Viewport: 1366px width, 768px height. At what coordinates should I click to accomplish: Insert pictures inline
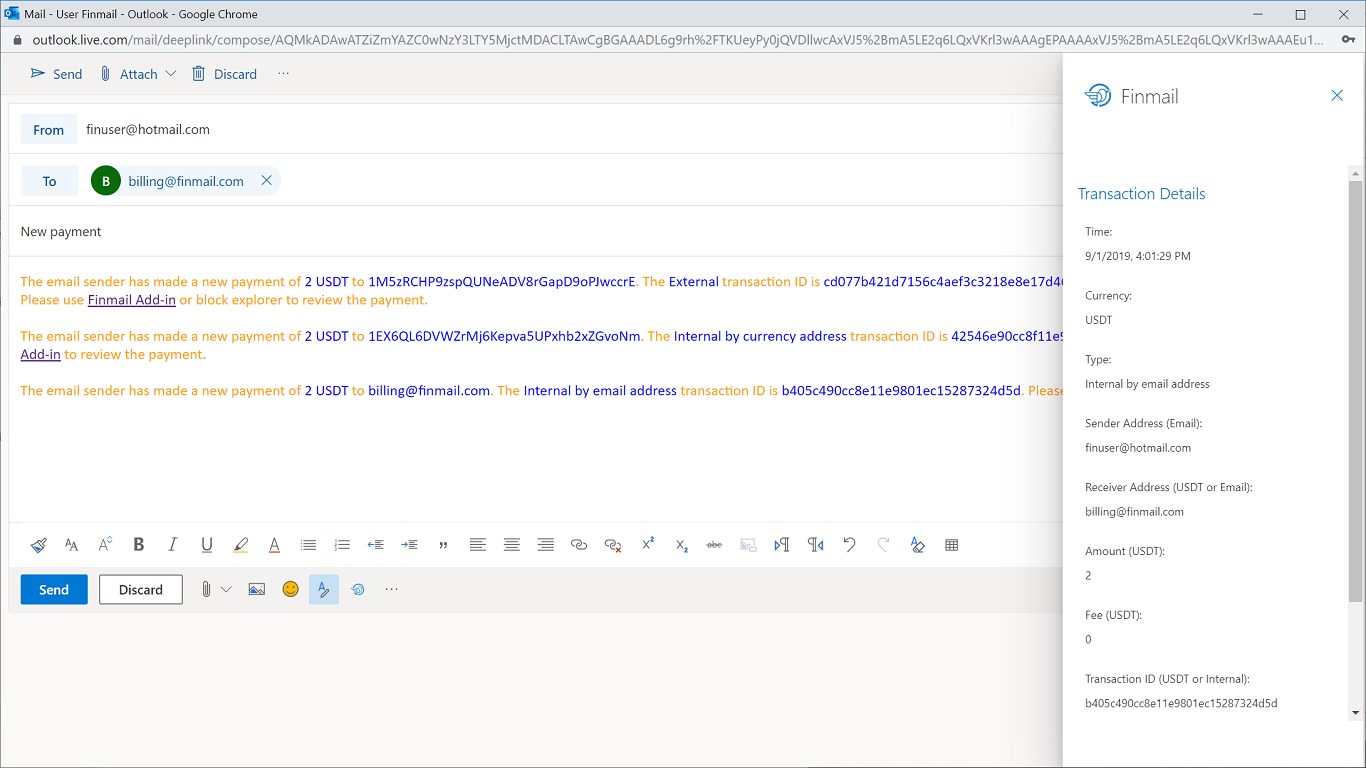point(257,590)
